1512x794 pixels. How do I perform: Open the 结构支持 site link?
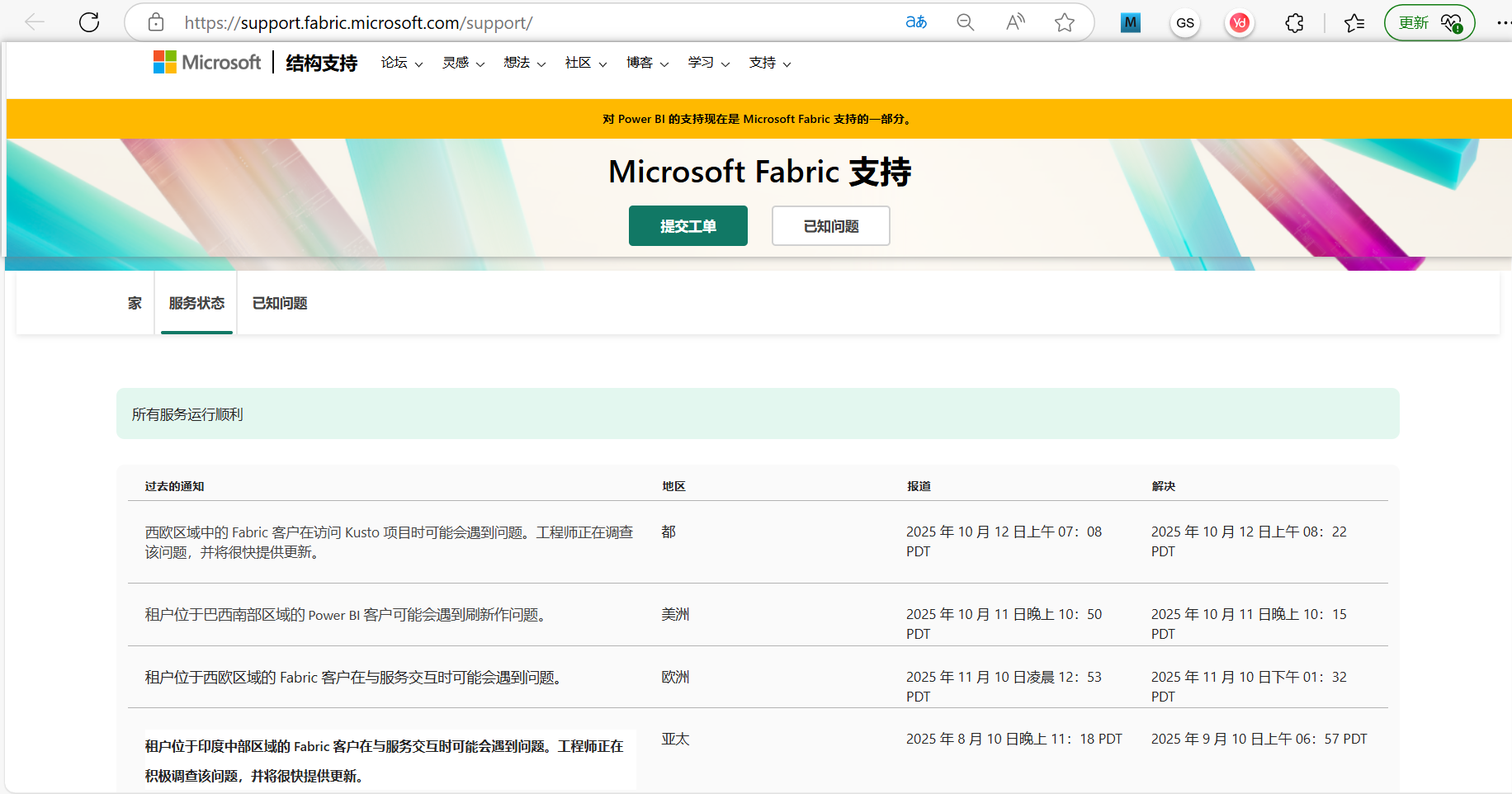[322, 63]
